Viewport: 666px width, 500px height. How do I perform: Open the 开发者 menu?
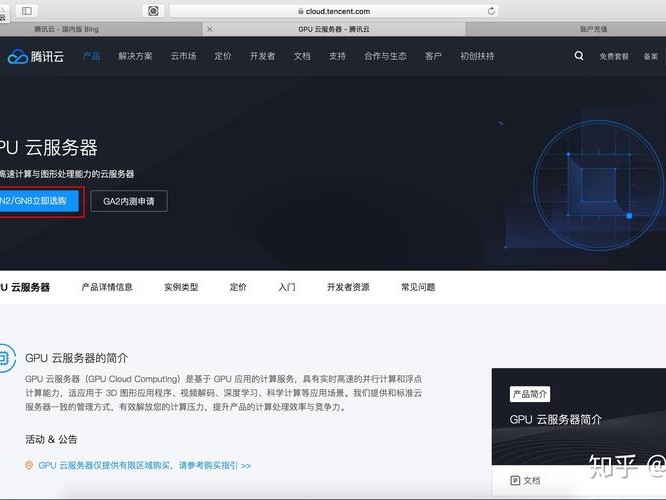(x=262, y=56)
